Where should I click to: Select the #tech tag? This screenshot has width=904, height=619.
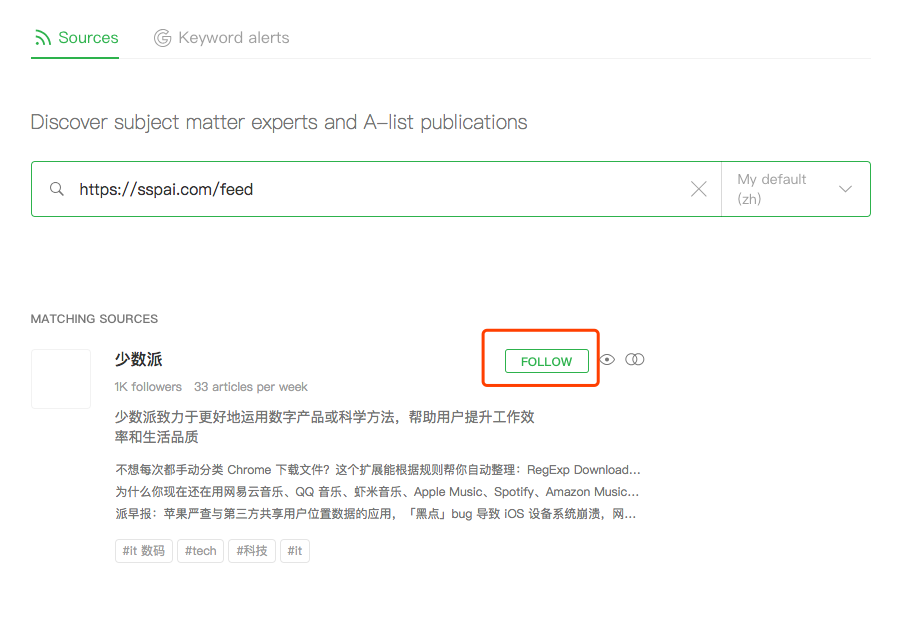200,551
